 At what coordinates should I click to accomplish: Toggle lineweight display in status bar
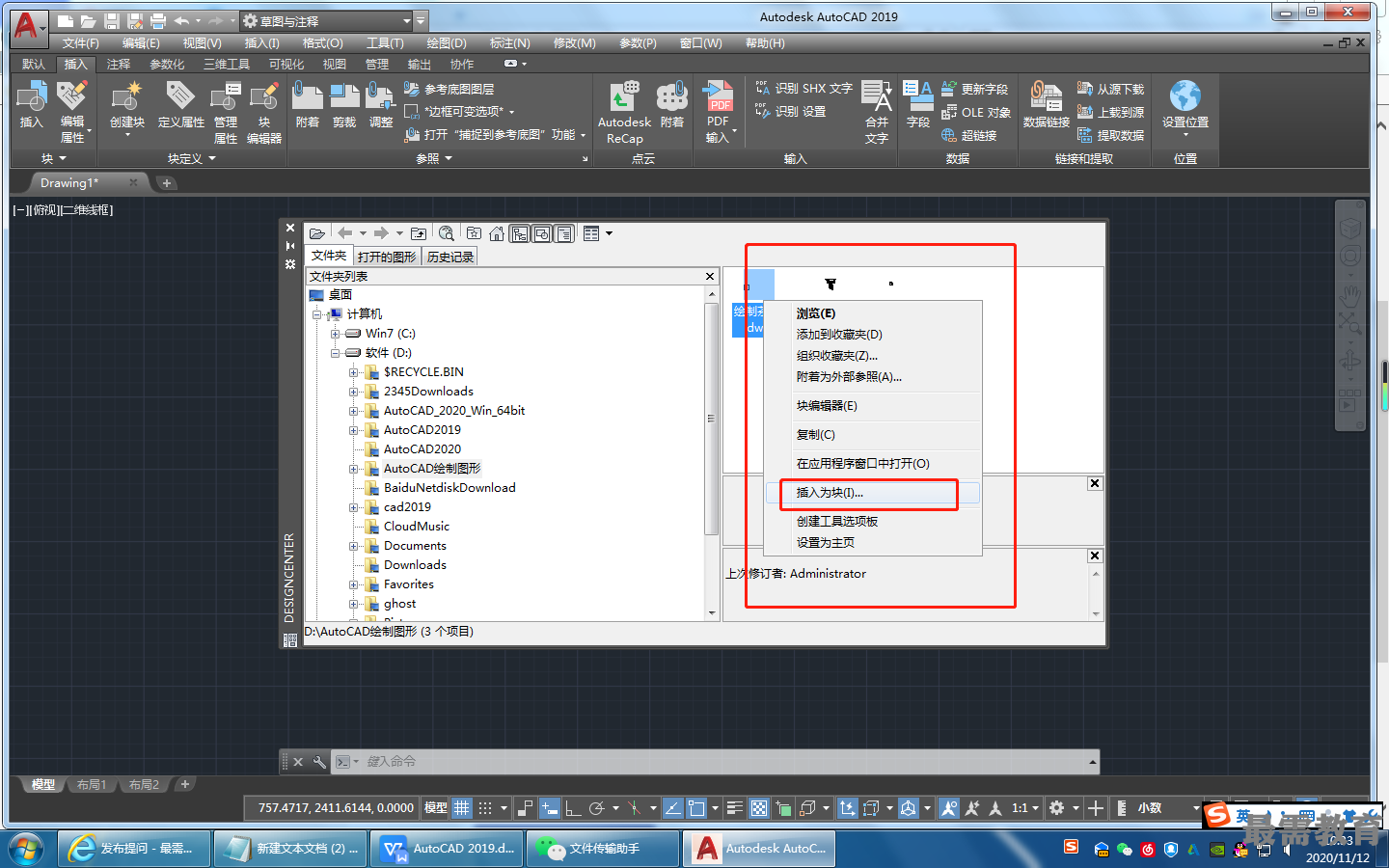pos(734,808)
